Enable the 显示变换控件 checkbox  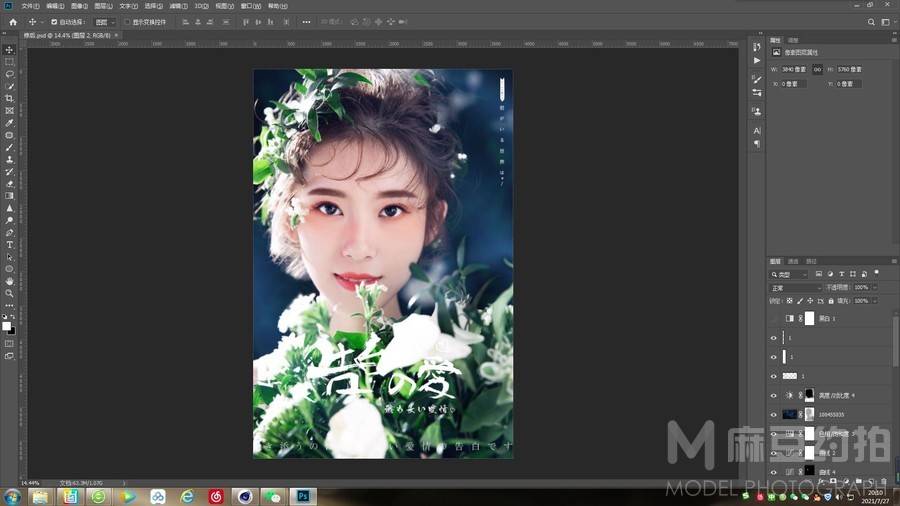tap(127, 21)
